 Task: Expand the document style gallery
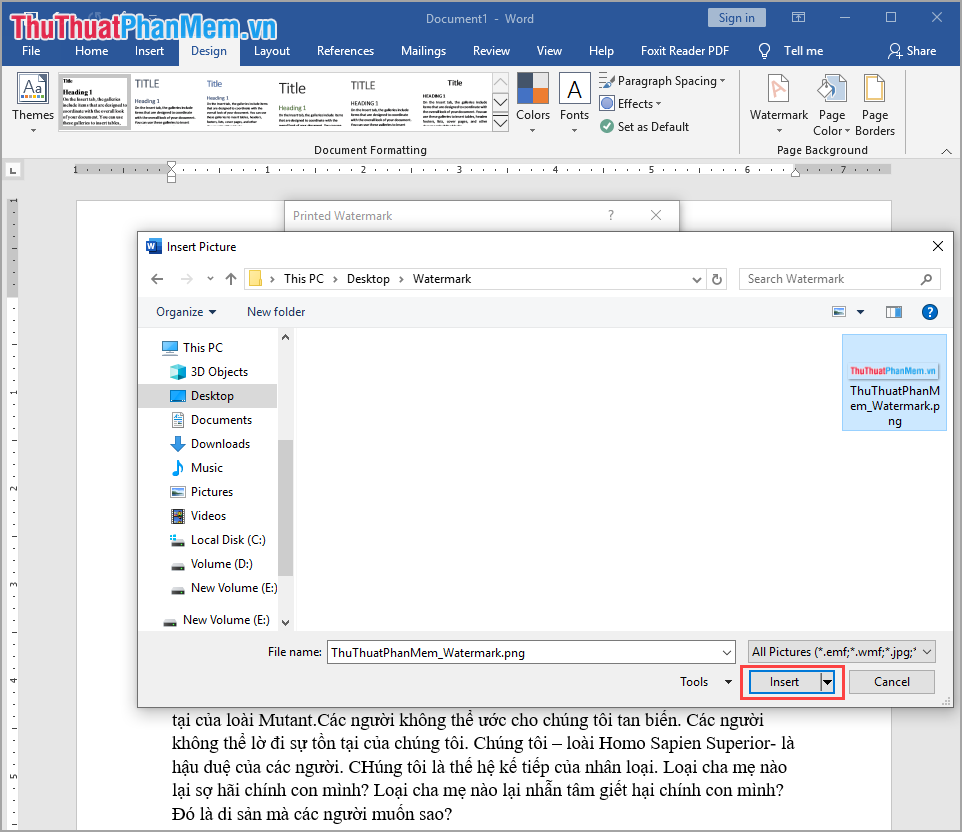point(499,122)
